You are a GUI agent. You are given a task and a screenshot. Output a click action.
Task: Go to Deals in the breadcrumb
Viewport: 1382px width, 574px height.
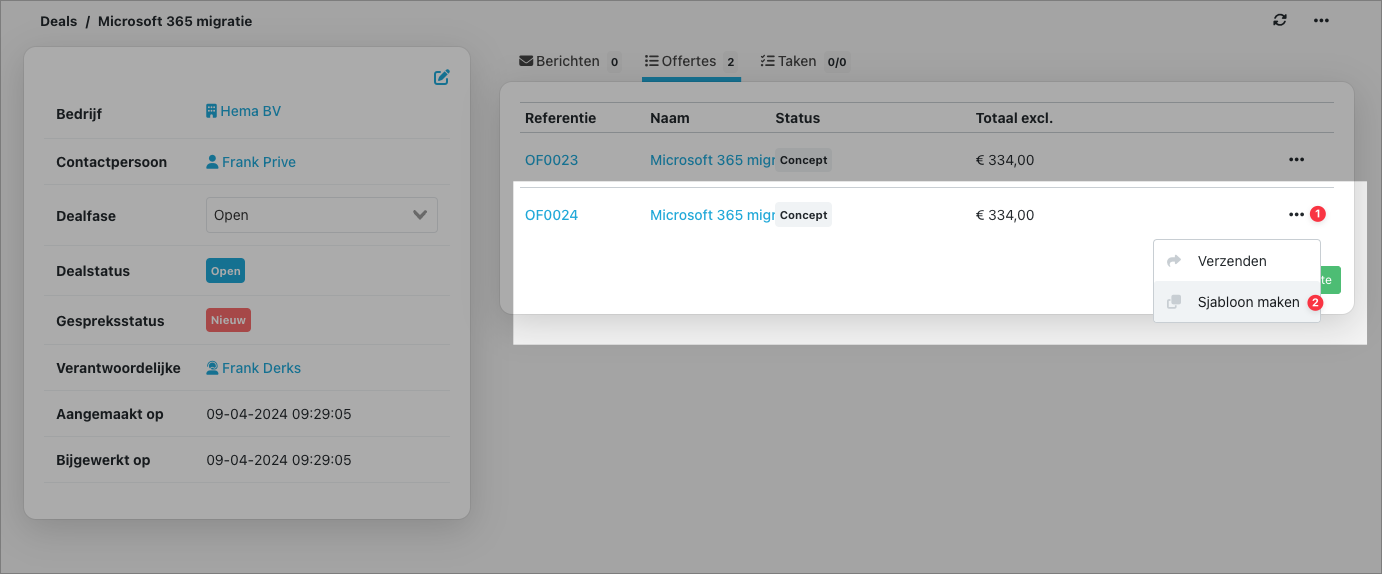pos(58,21)
